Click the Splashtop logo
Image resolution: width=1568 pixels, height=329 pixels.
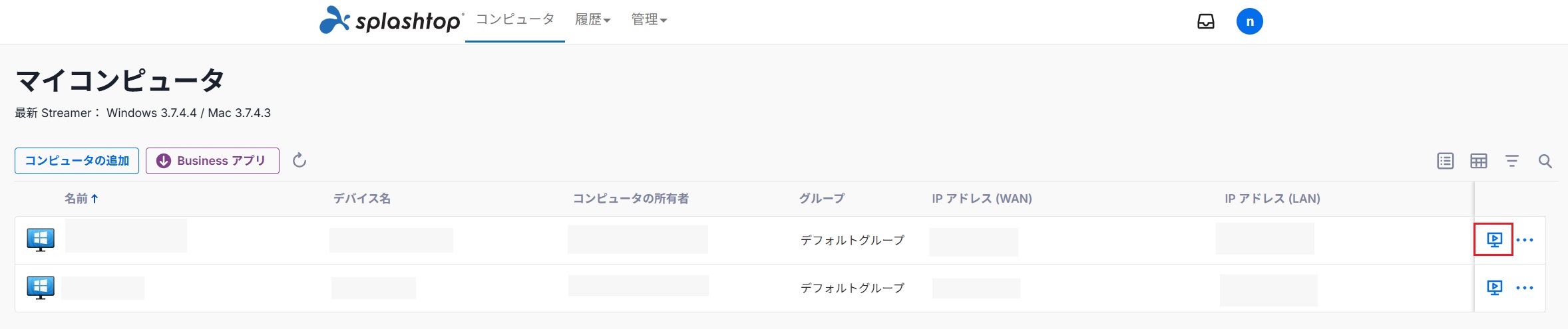391,21
